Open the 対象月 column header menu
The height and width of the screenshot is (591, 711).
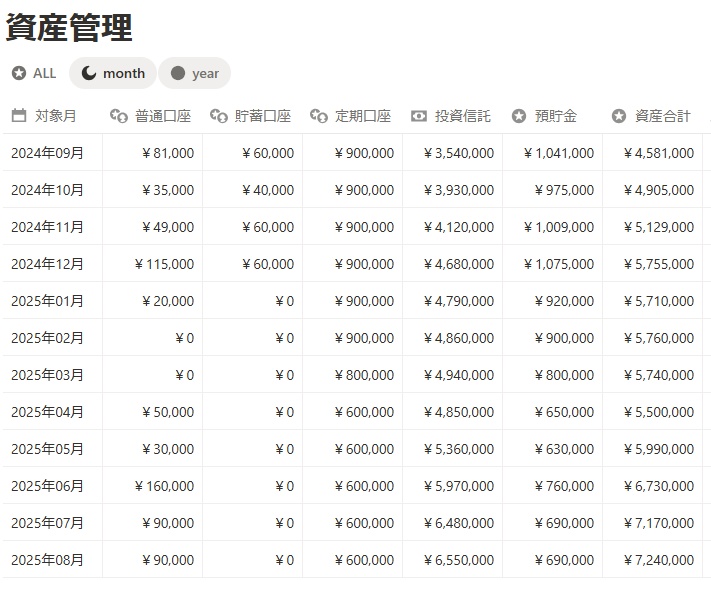[x=53, y=116]
